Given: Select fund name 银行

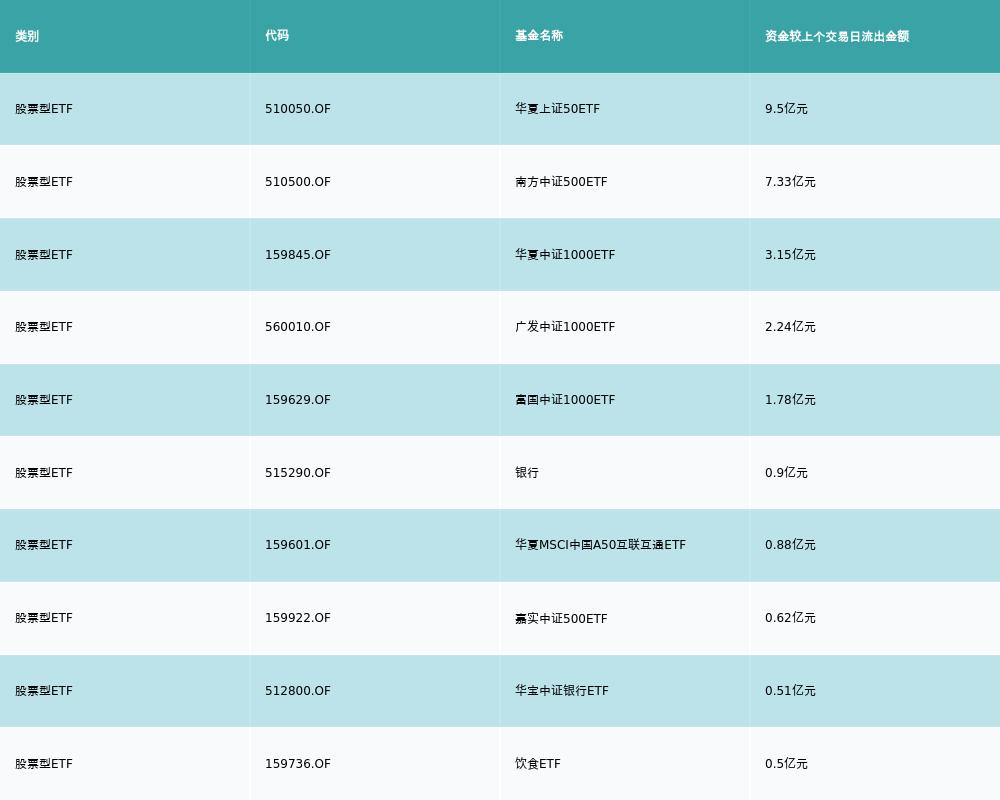Looking at the screenshot, I should point(527,473).
